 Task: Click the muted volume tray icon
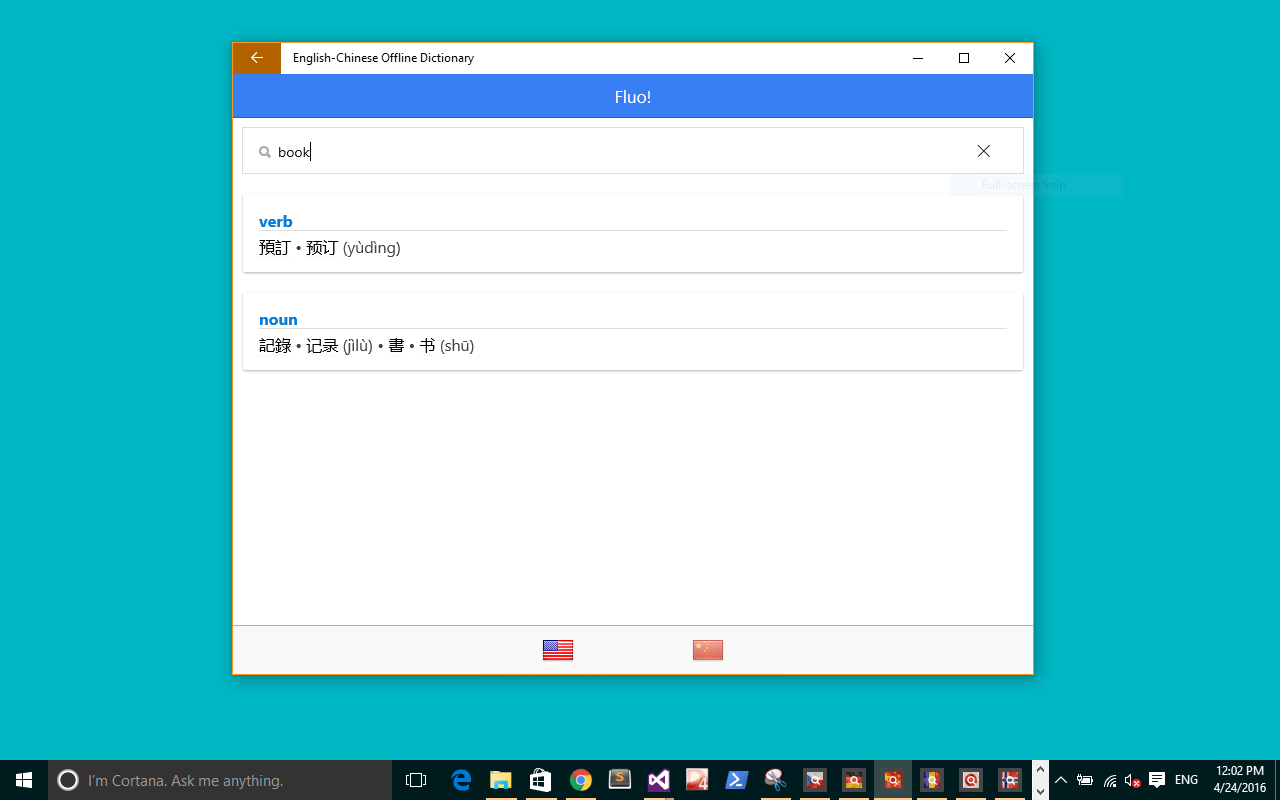coord(1133,780)
